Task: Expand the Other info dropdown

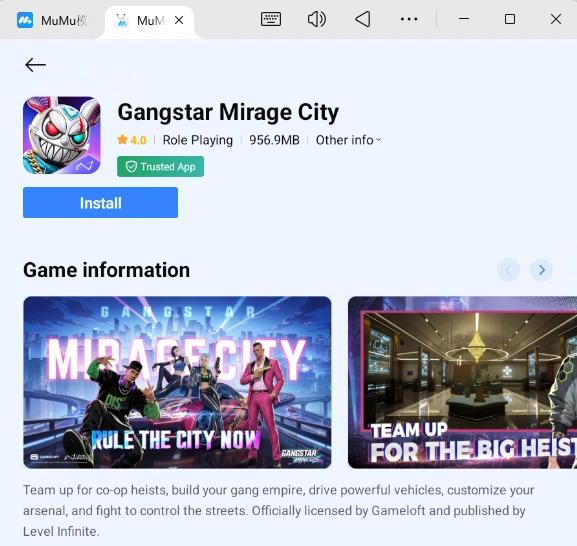Action: point(348,140)
